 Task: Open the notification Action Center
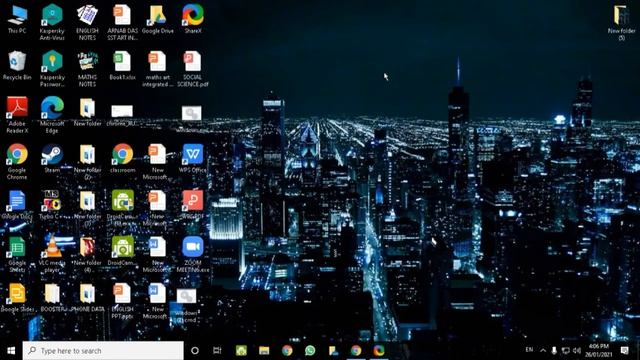(x=624, y=350)
